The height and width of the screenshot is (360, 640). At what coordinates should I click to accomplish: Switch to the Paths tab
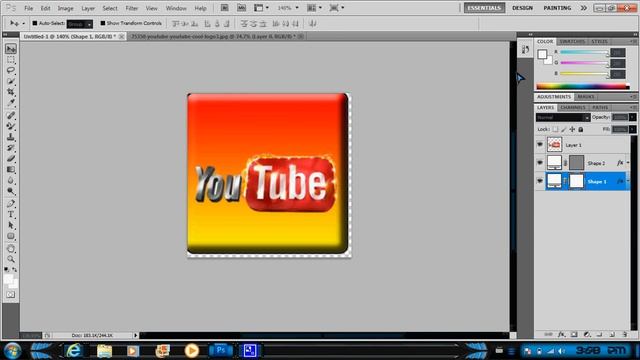600,107
